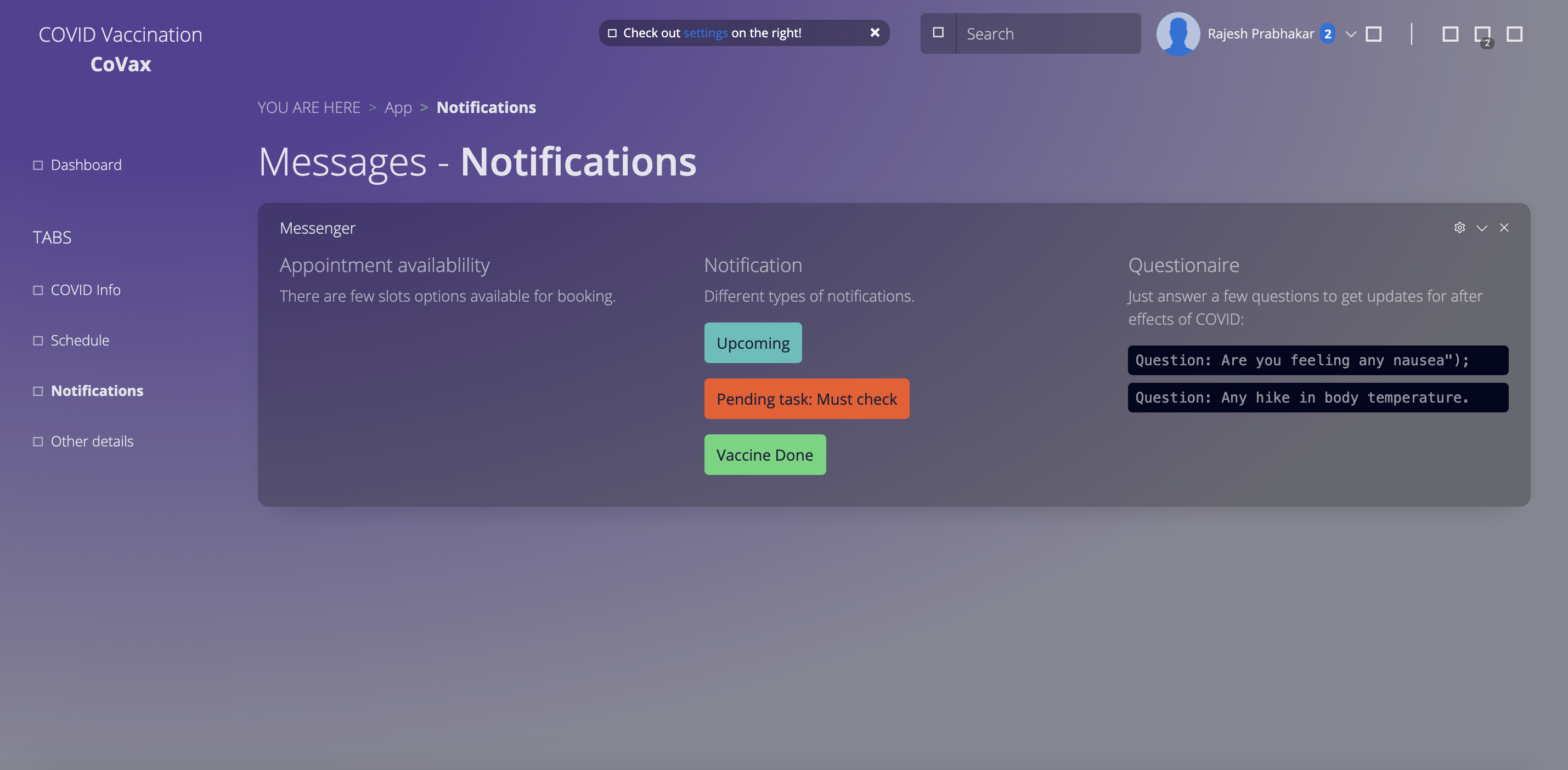This screenshot has height=770, width=1568.
Task: Open the Schedule sidebar tab
Action: pos(80,340)
